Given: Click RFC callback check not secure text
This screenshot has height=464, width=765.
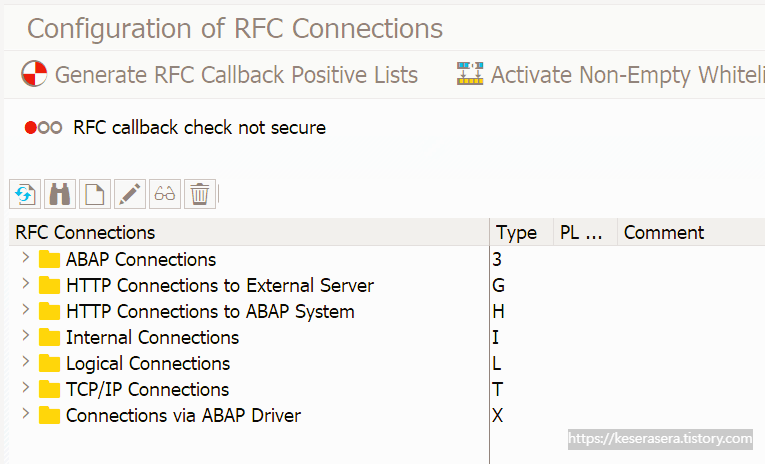Looking at the screenshot, I should click(x=199, y=128).
